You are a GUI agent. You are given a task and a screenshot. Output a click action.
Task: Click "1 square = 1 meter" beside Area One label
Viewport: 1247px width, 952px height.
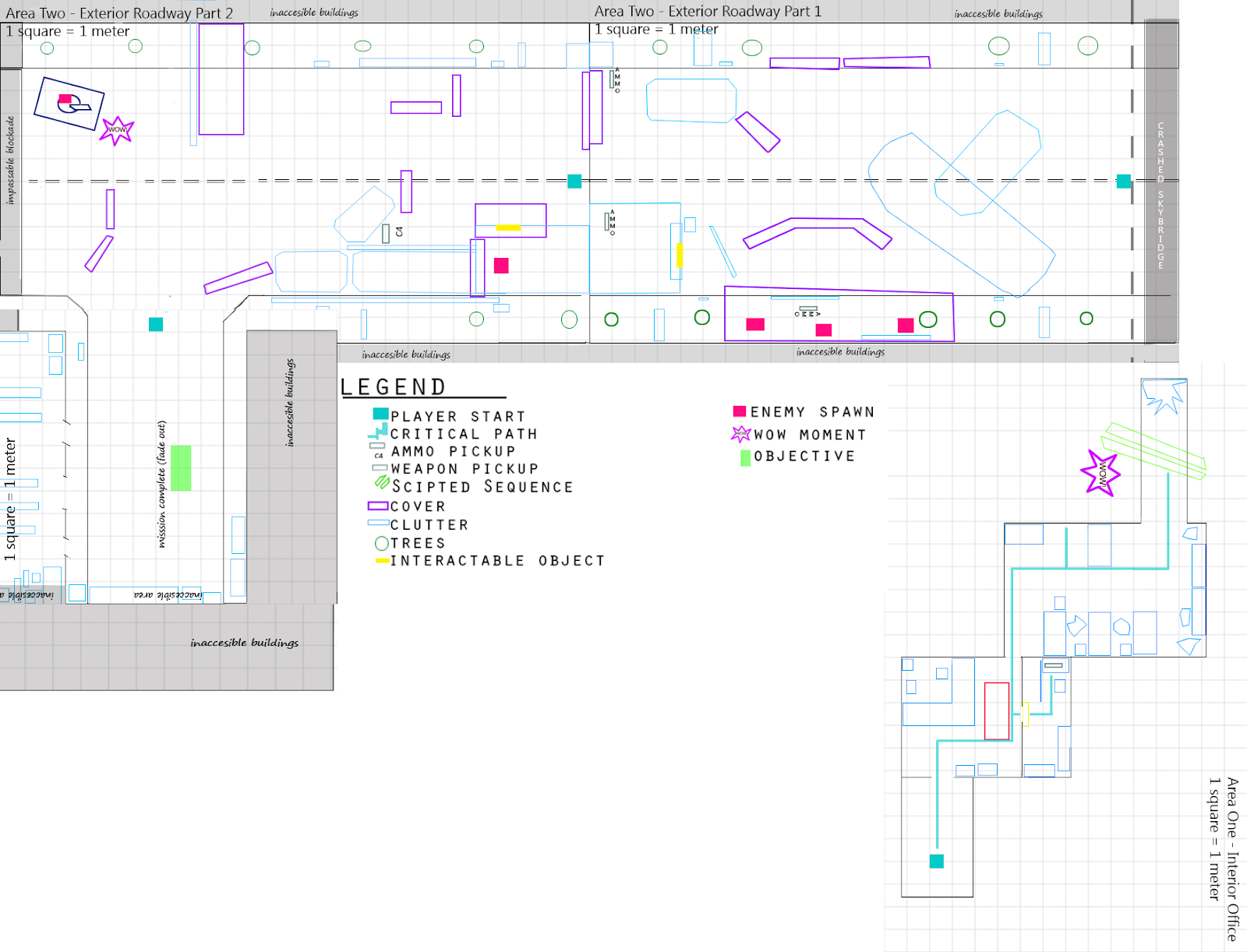tap(1214, 839)
